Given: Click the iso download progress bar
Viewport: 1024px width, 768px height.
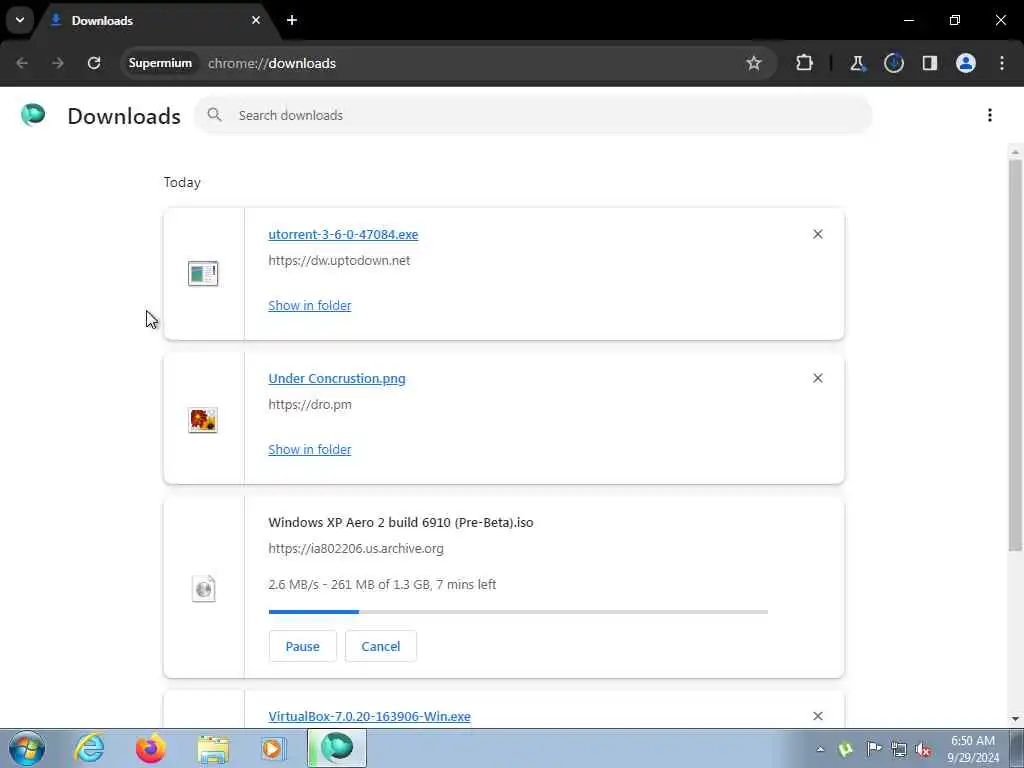Looking at the screenshot, I should [x=518, y=612].
